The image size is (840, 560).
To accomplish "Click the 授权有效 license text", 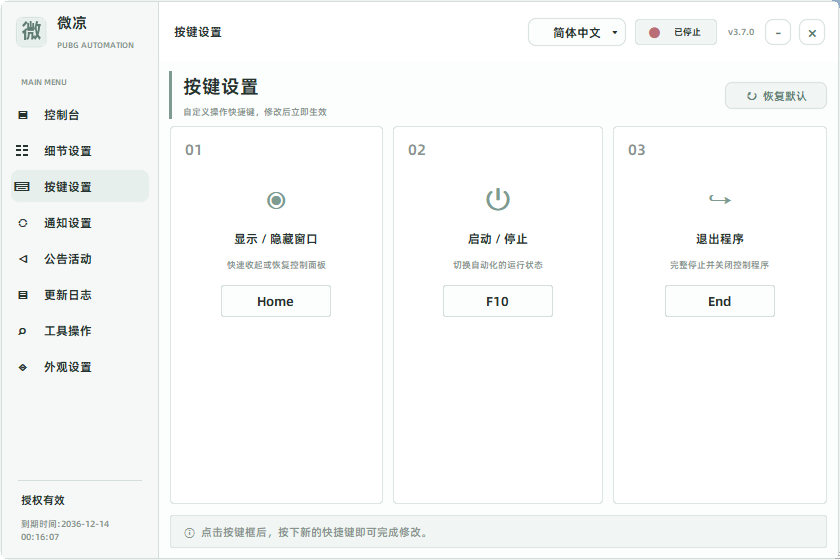I will click(x=43, y=500).
